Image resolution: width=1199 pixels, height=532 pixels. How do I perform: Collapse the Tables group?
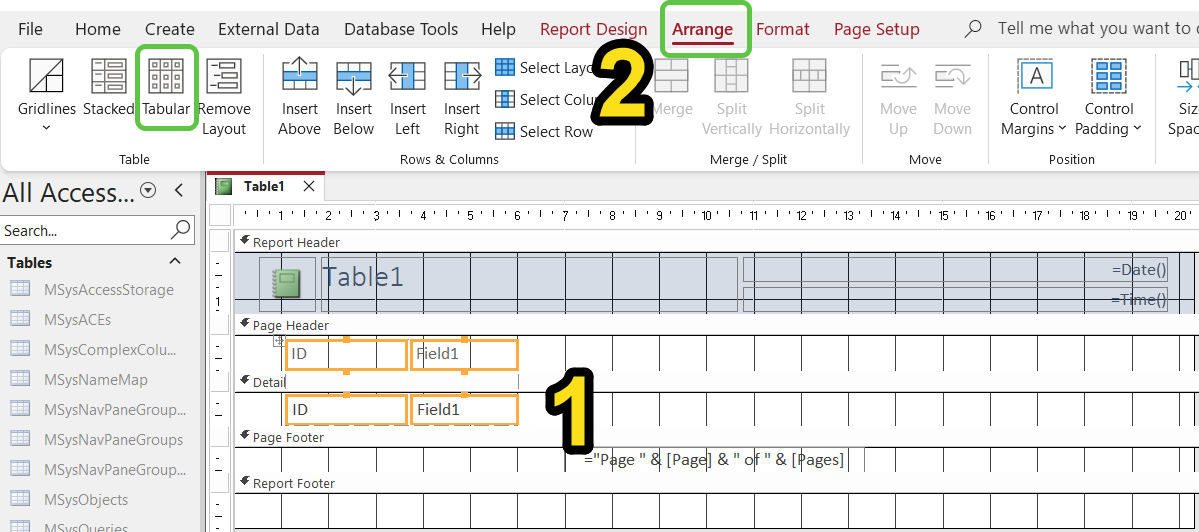175,261
